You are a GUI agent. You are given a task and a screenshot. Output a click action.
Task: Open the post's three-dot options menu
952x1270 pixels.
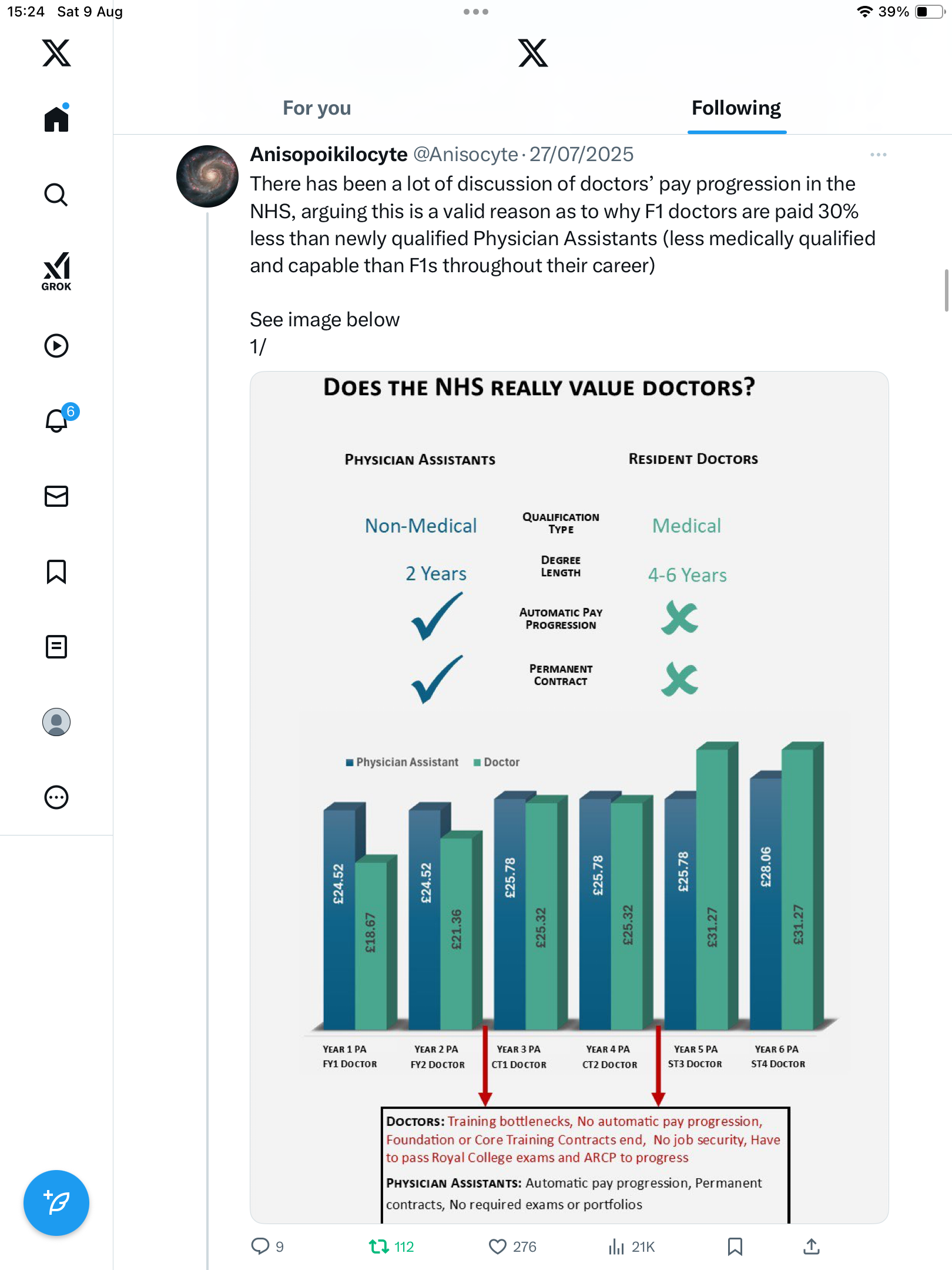pos(878,155)
